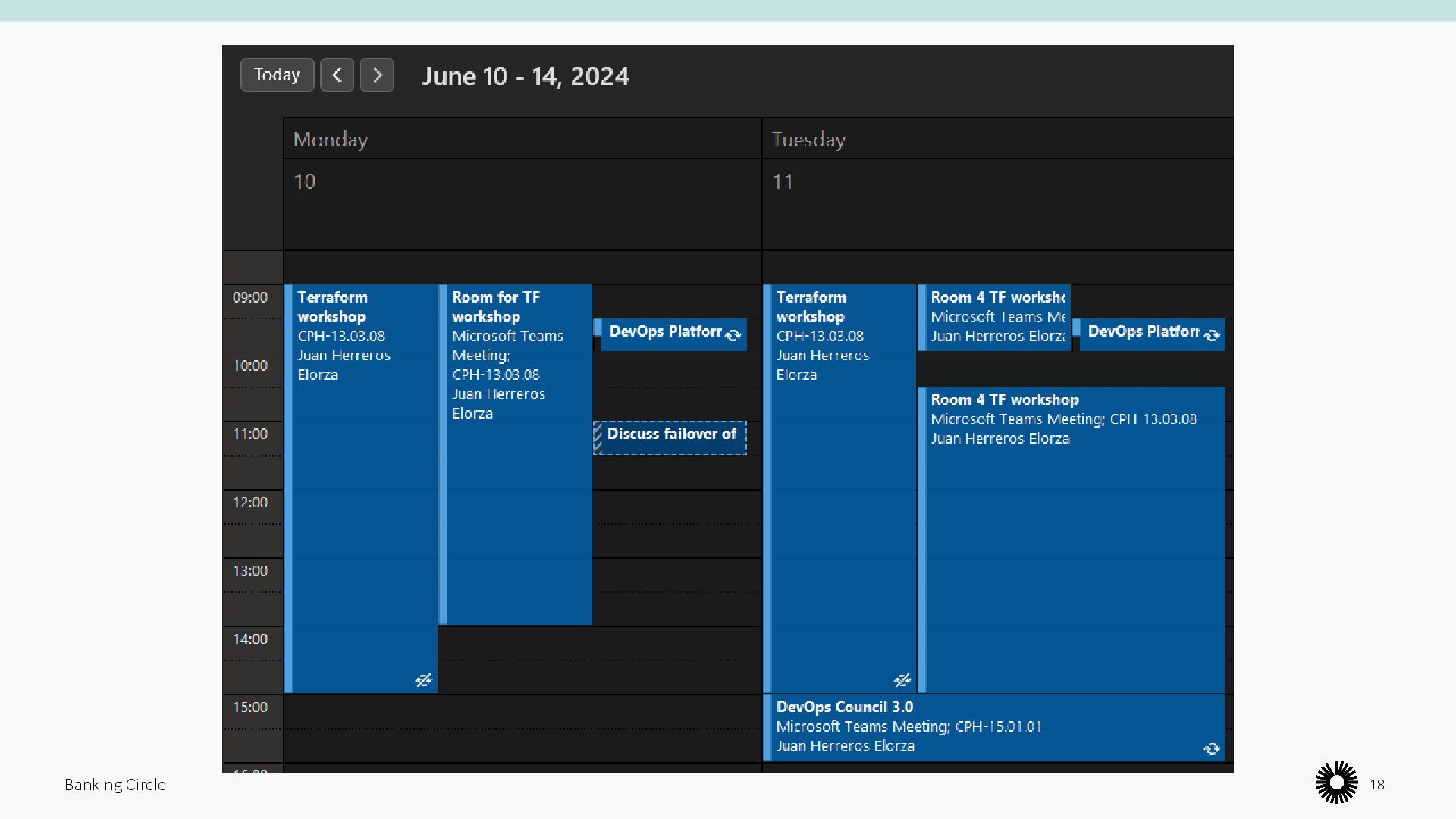The width and height of the screenshot is (1456, 819).
Task: Click the previous week arrow button
Action: click(x=337, y=75)
